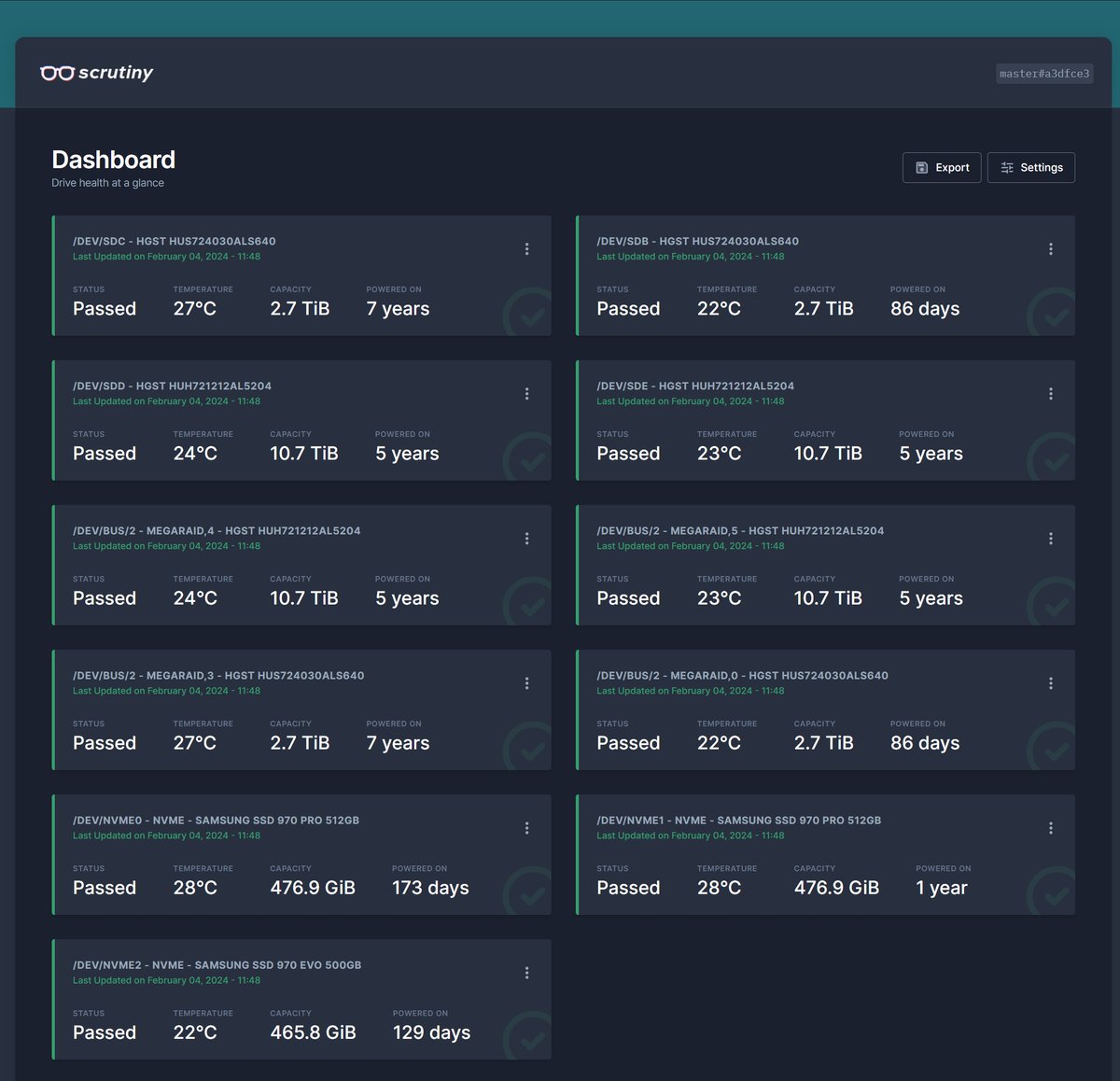Viewport: 1120px width, 1081px height.
Task: Click the 10.7 TiB capacity on /DEV/SDE
Action: pyautogui.click(x=828, y=454)
